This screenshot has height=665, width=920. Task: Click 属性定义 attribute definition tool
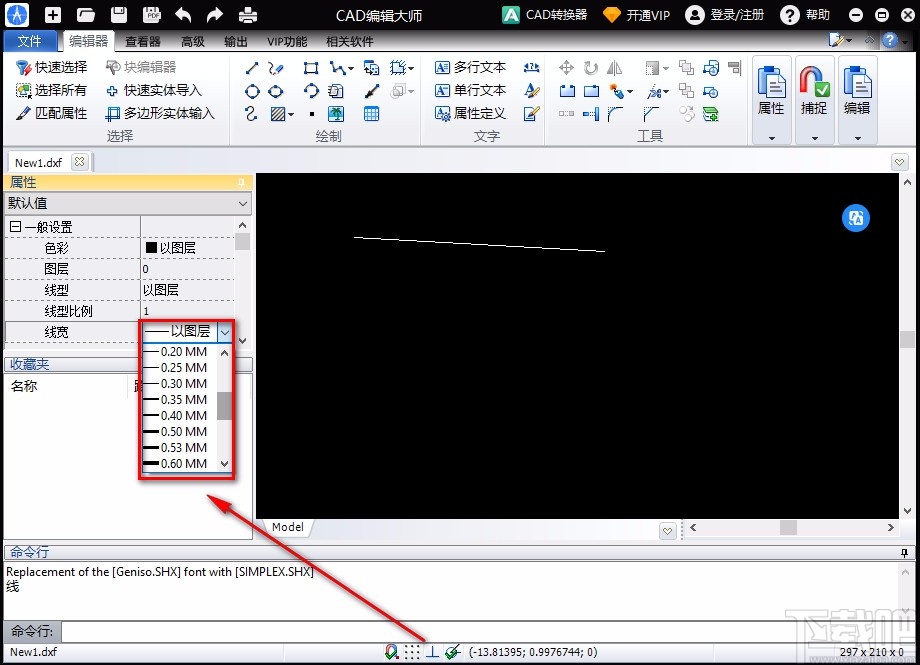[470, 113]
